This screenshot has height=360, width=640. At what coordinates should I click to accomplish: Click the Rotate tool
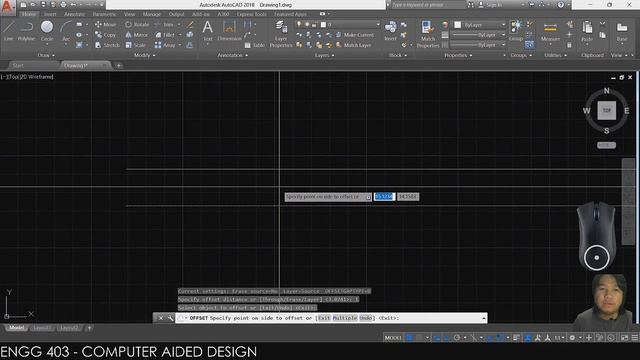[137, 24]
